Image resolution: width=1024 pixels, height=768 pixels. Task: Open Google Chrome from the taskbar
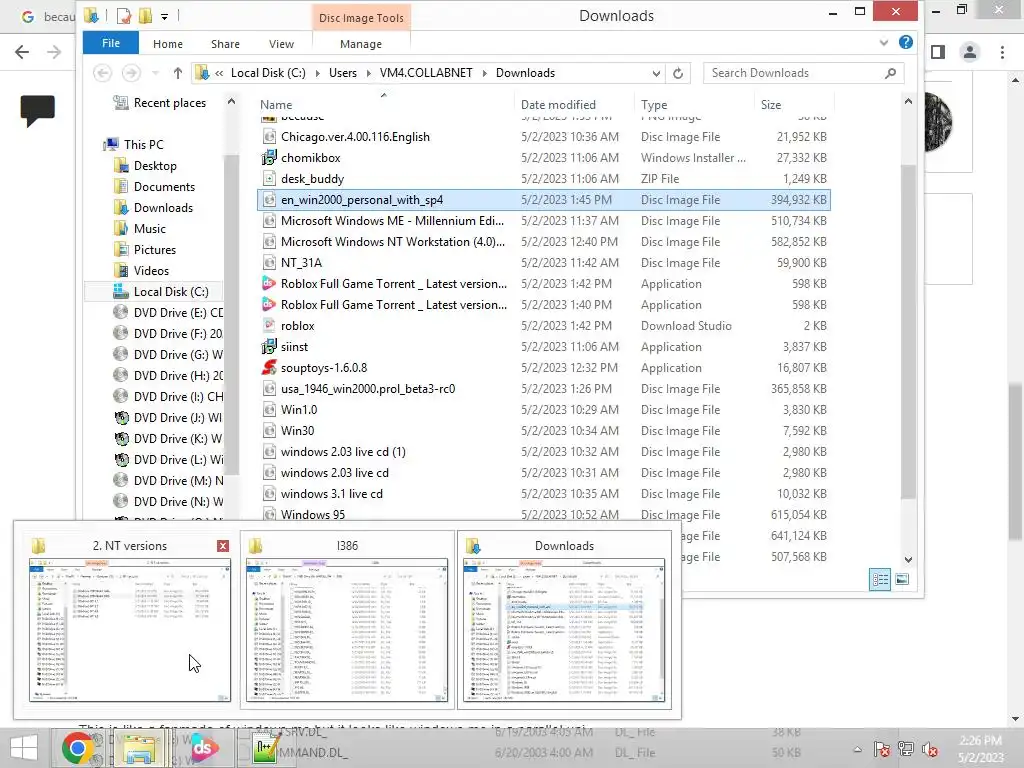pos(77,748)
